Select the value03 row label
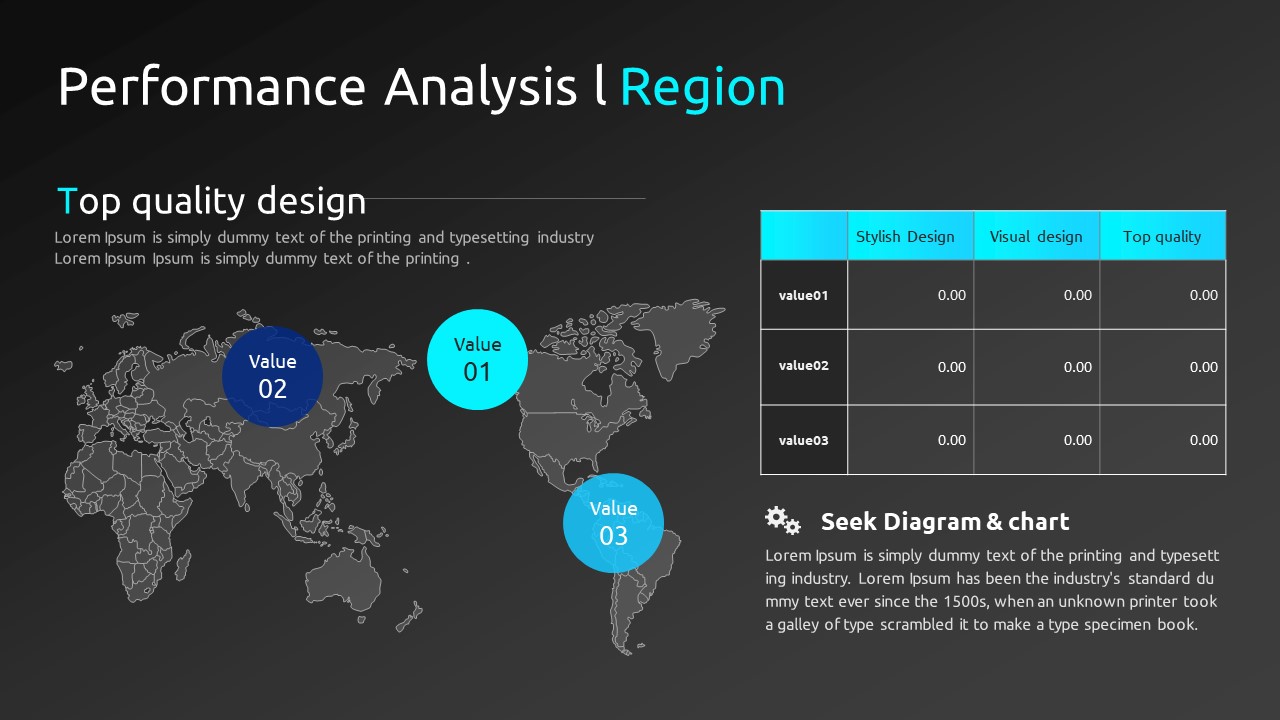The width and height of the screenshot is (1280, 720). pyautogui.click(x=804, y=440)
